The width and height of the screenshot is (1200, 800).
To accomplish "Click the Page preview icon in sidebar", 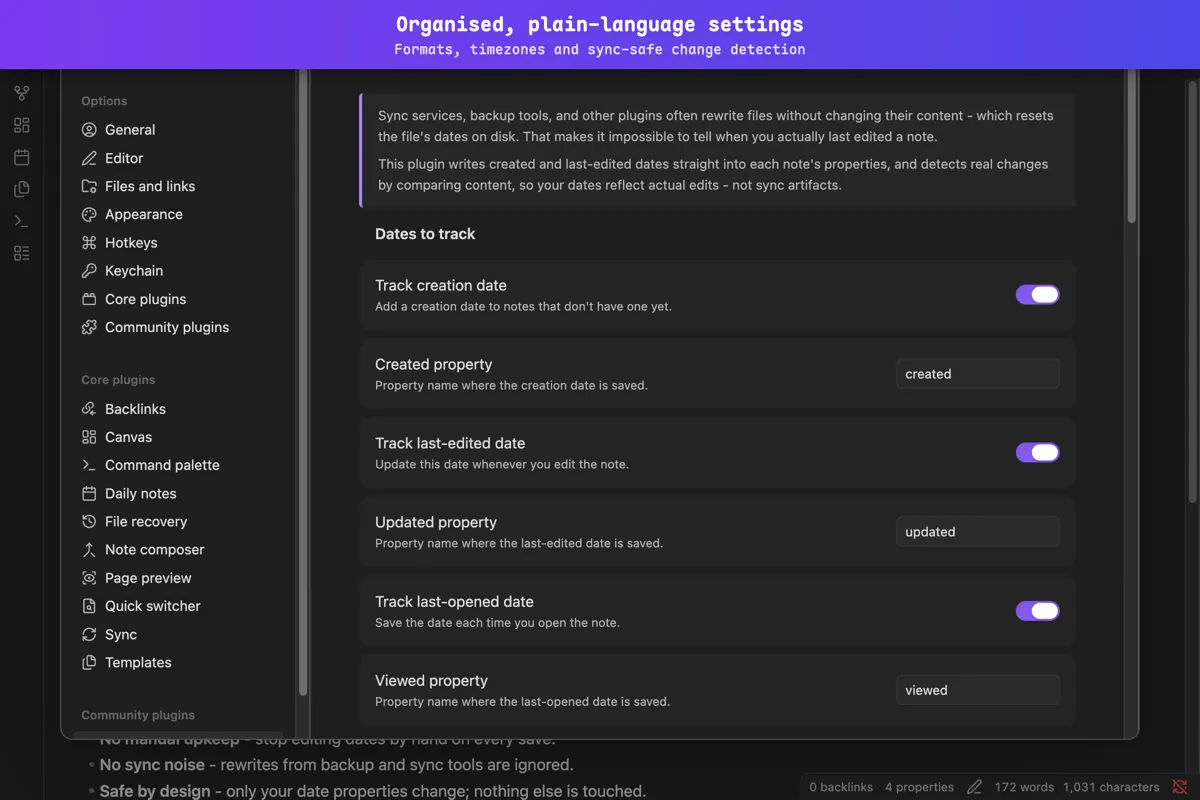I will (x=89, y=578).
